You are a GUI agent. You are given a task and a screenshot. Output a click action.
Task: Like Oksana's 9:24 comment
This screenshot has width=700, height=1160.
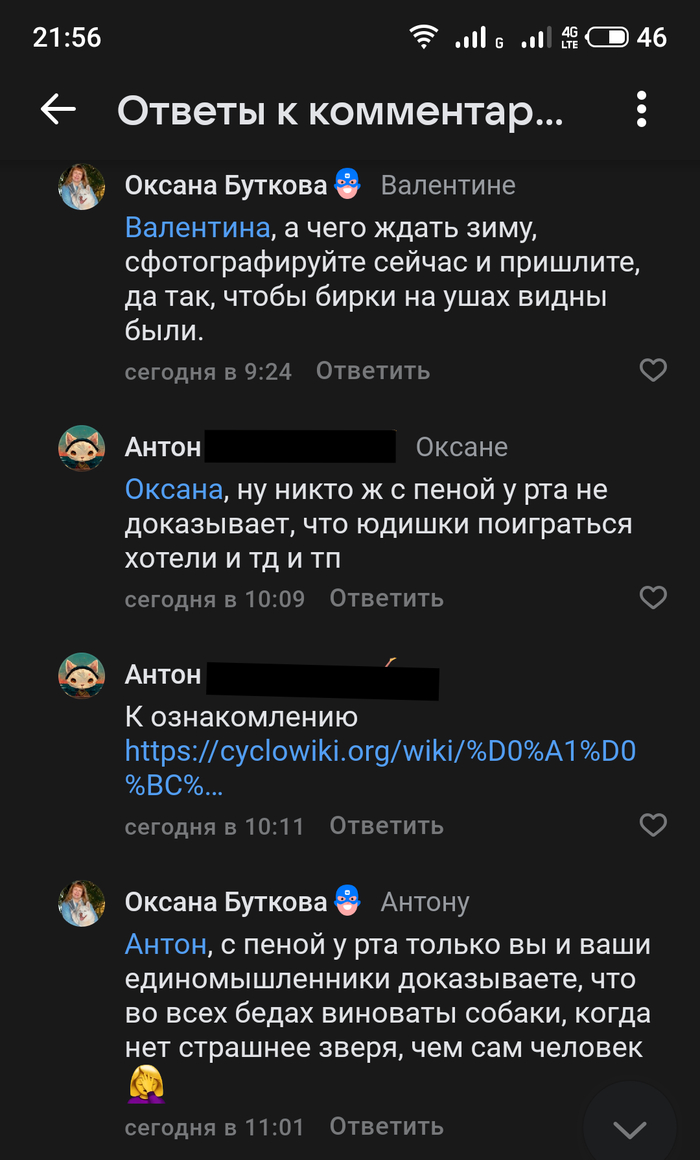[653, 371]
